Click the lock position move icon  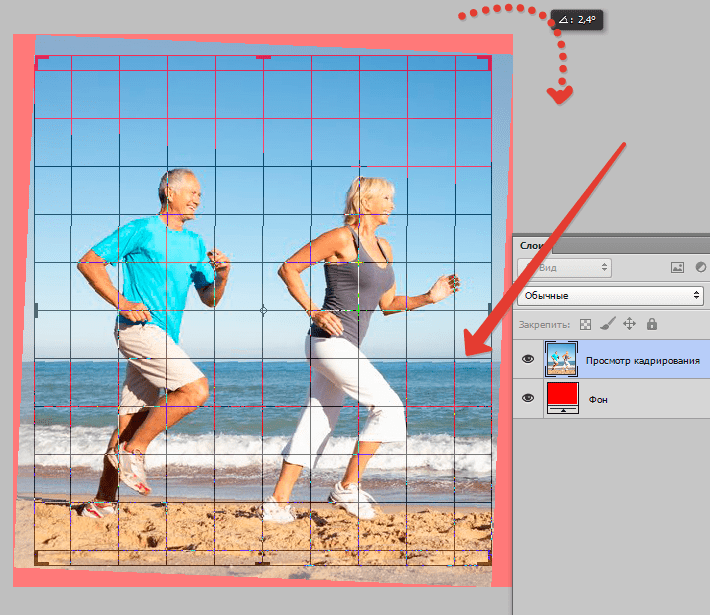629,324
